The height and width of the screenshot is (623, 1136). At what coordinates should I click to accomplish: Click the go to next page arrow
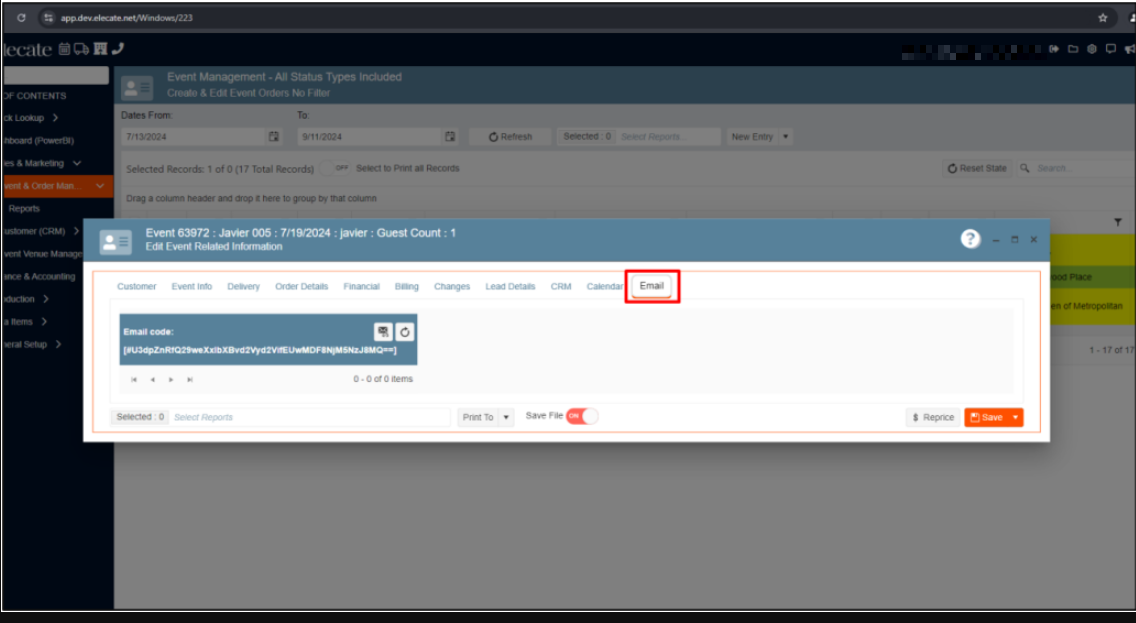point(171,380)
